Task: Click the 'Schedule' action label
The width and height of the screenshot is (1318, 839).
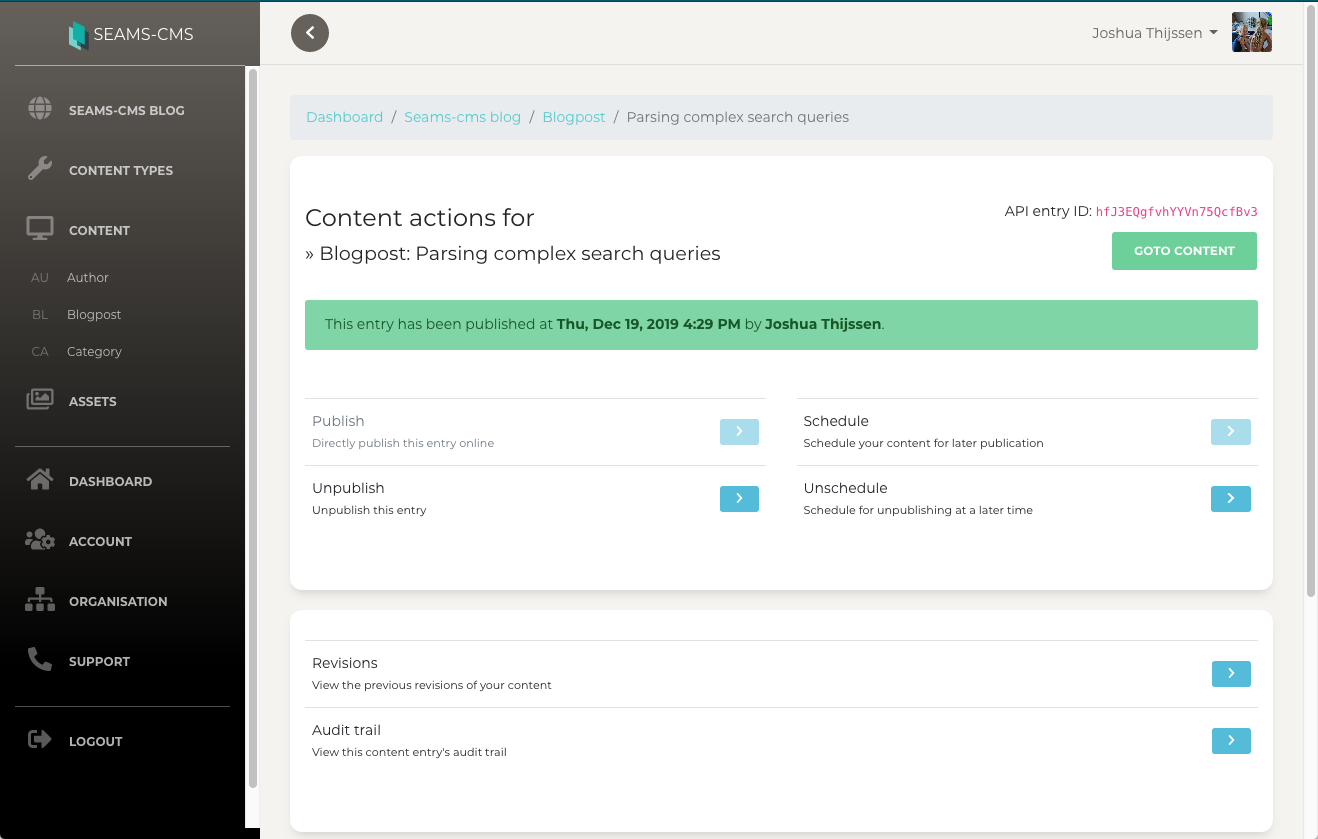Action: 836,421
